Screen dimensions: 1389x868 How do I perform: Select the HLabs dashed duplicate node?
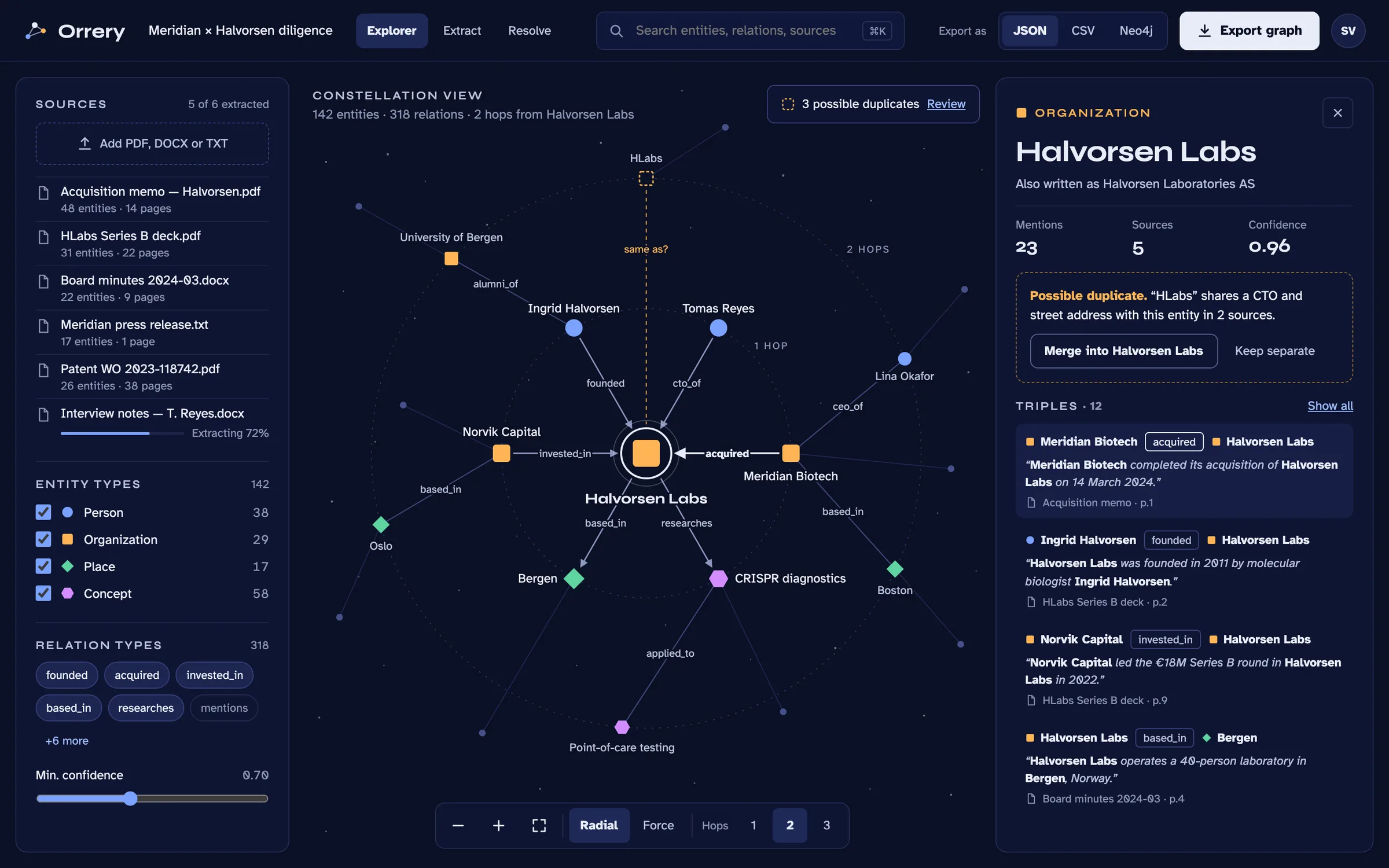click(646, 178)
